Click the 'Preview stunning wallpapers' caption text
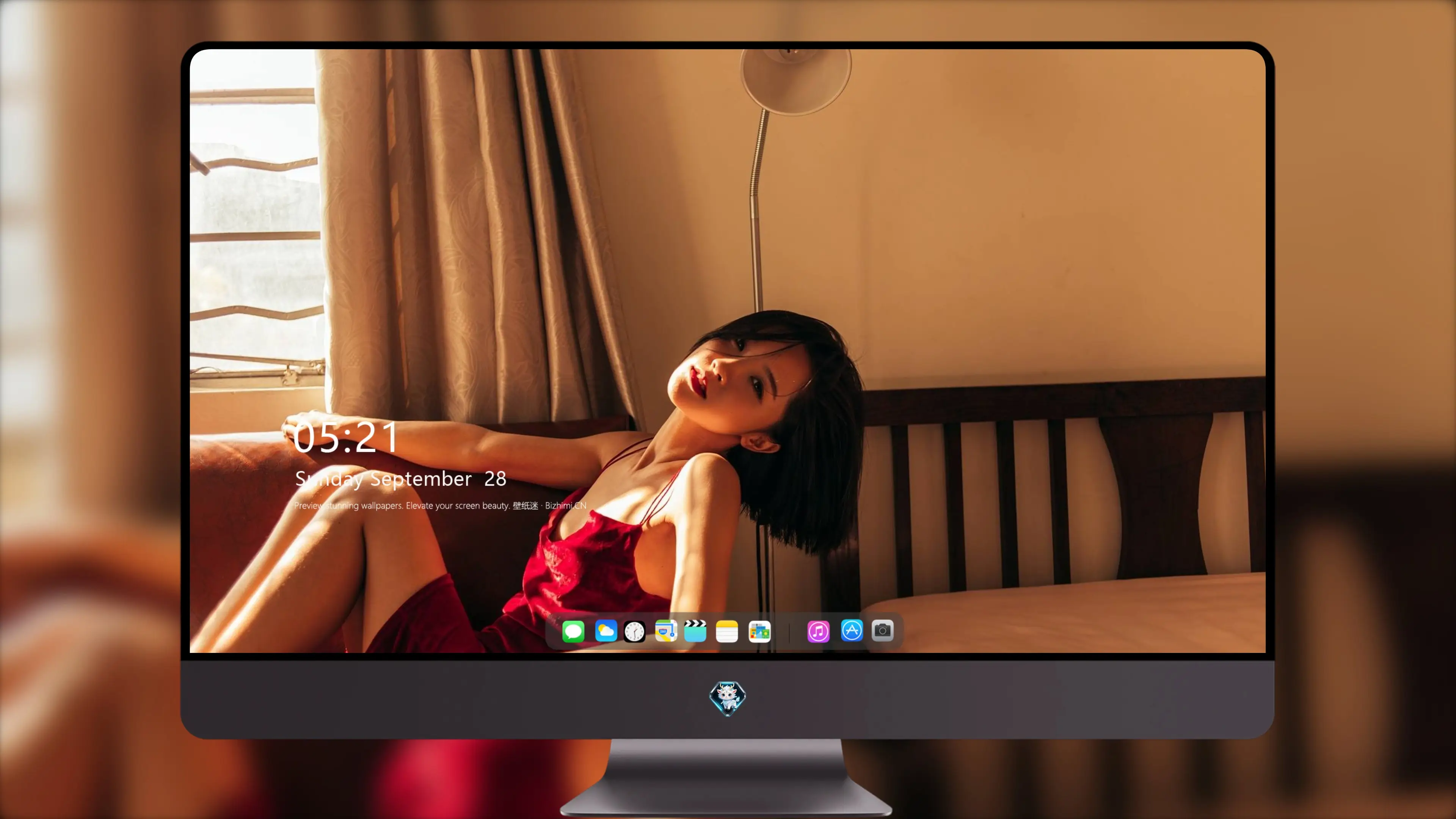The height and width of the screenshot is (819, 1456). coord(440,505)
